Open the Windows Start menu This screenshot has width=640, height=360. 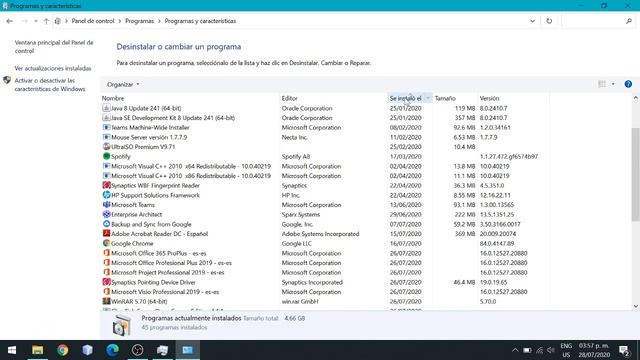click(x=12, y=350)
